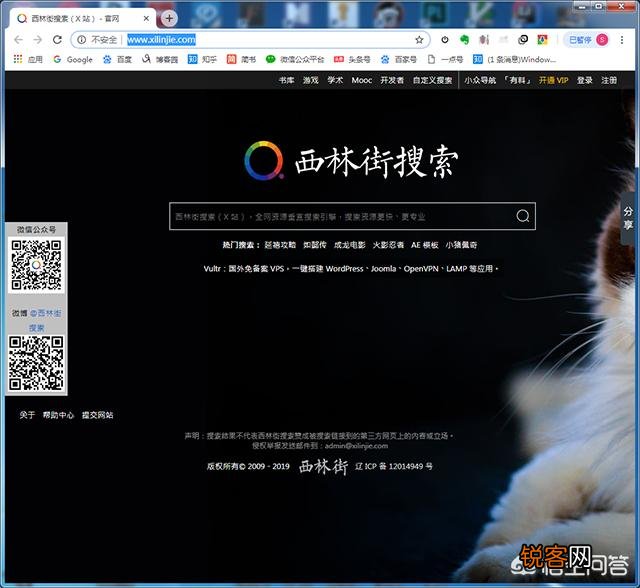Open the 「有料」 link
Viewport: 640px width, 588px height.
(x=517, y=80)
